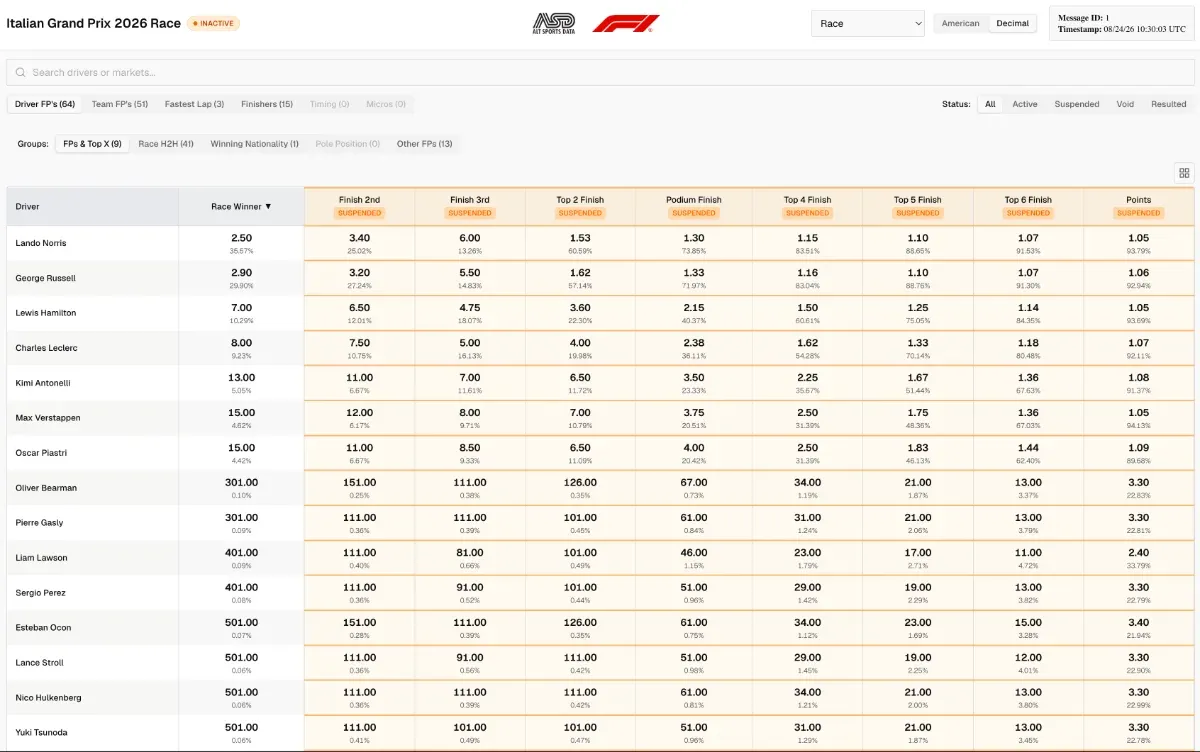The image size is (1200, 752).
Task: Click Esteban Ocon Points odds 3.40
Action: click(x=1138, y=628)
